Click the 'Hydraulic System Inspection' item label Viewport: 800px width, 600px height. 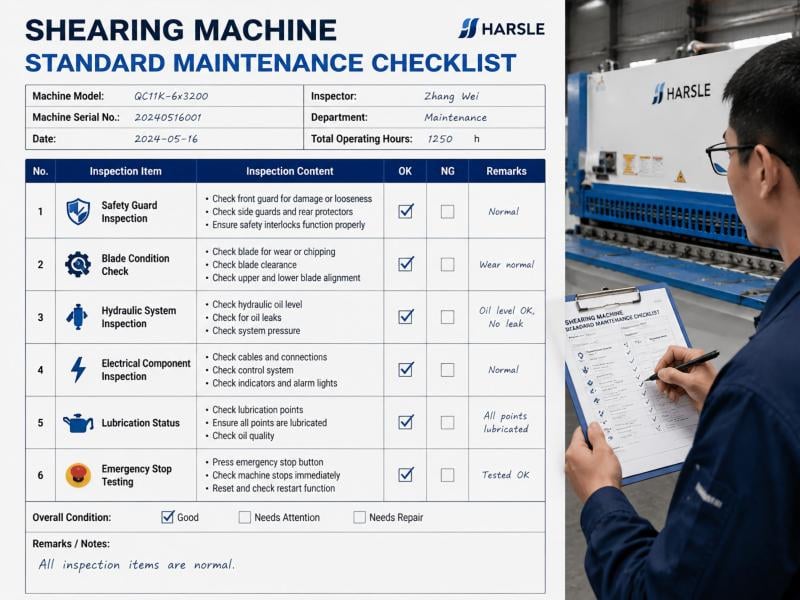[x=138, y=317]
